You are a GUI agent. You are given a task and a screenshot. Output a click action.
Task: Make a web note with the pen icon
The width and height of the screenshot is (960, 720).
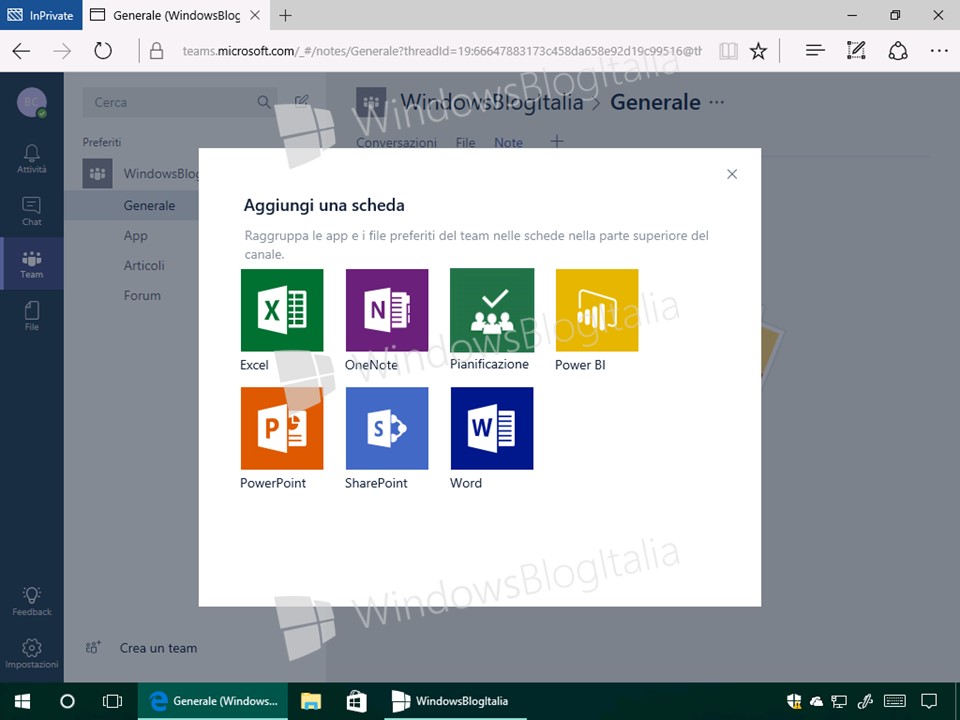856,51
